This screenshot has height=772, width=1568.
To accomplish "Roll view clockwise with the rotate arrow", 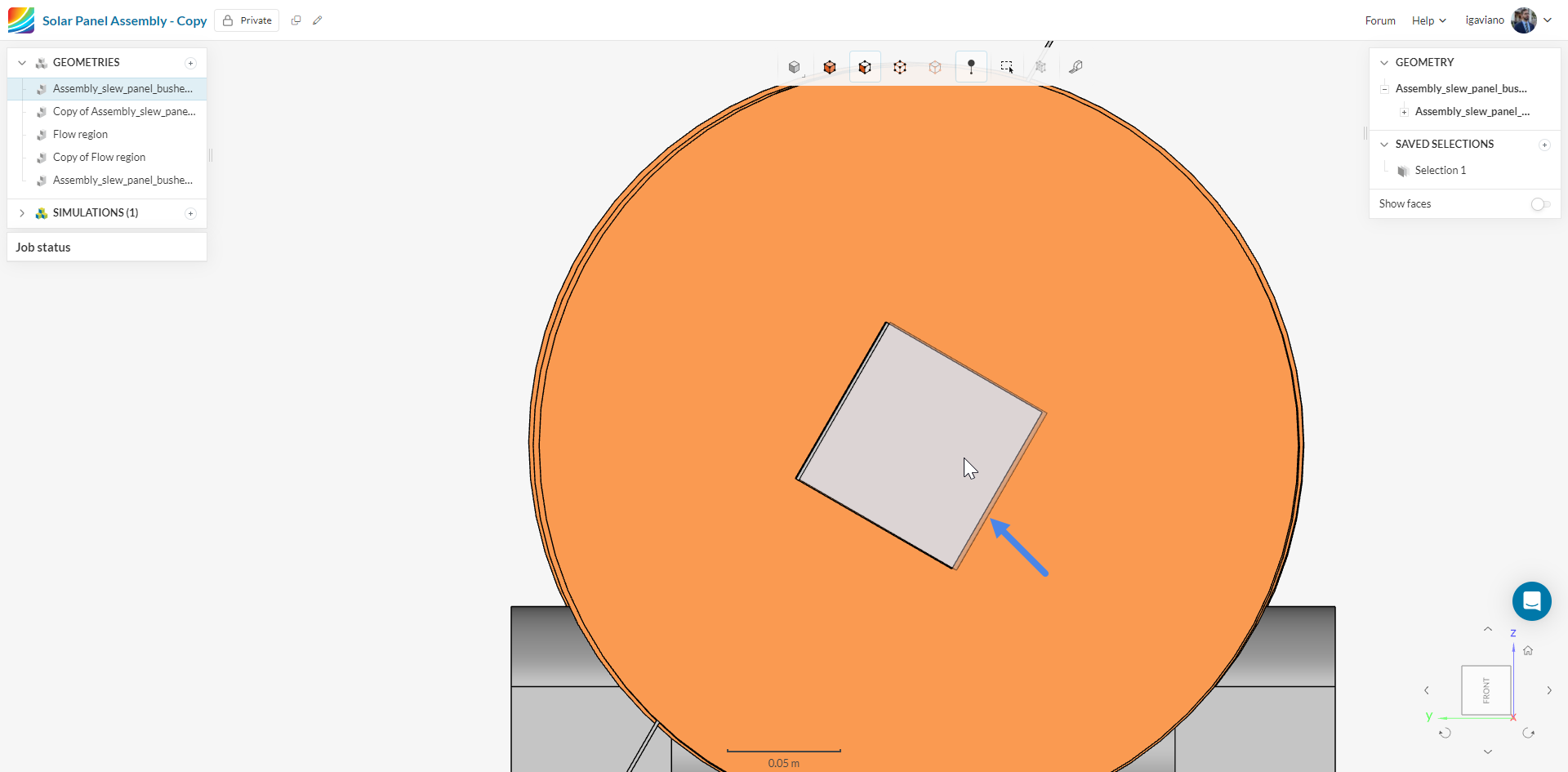I will (x=1529, y=733).
